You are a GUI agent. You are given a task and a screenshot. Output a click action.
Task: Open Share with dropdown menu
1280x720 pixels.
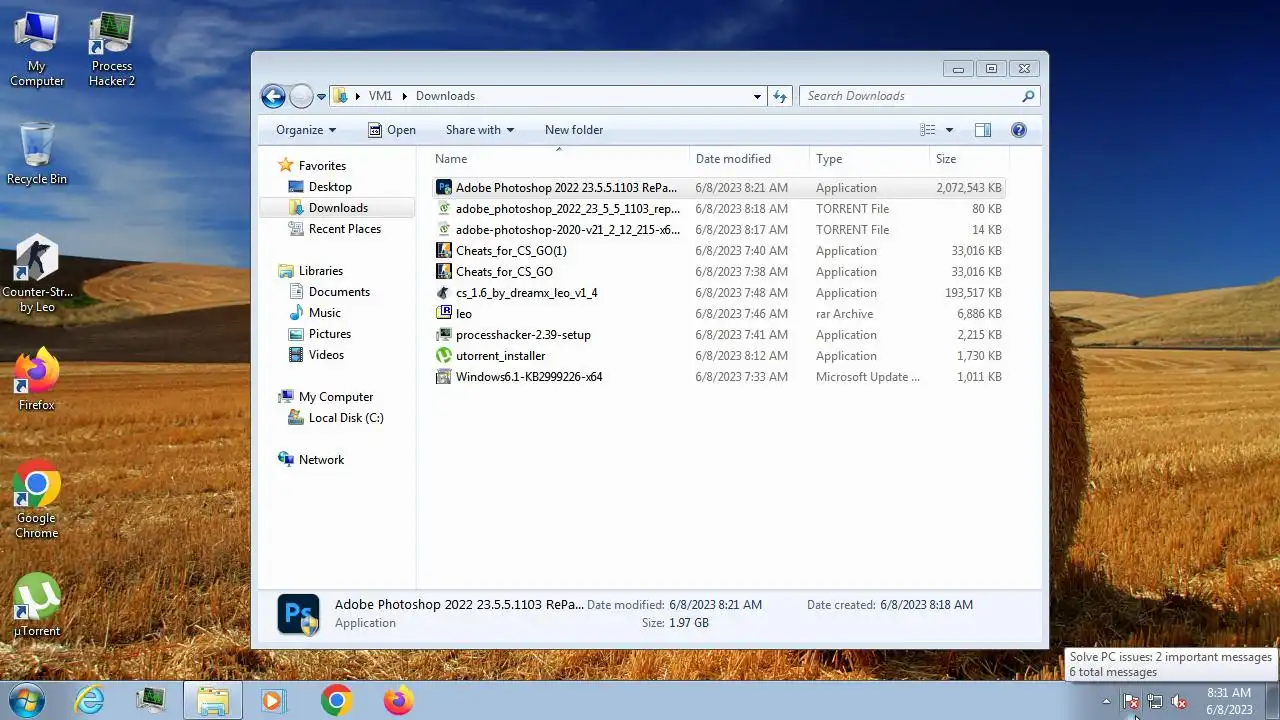click(480, 130)
